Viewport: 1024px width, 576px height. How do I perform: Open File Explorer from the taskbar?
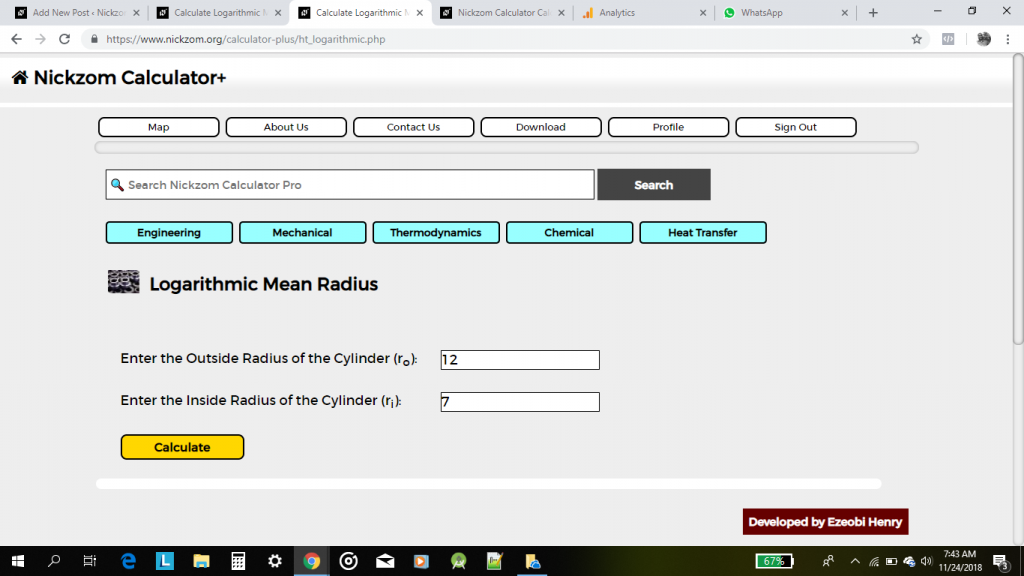pyautogui.click(x=201, y=561)
